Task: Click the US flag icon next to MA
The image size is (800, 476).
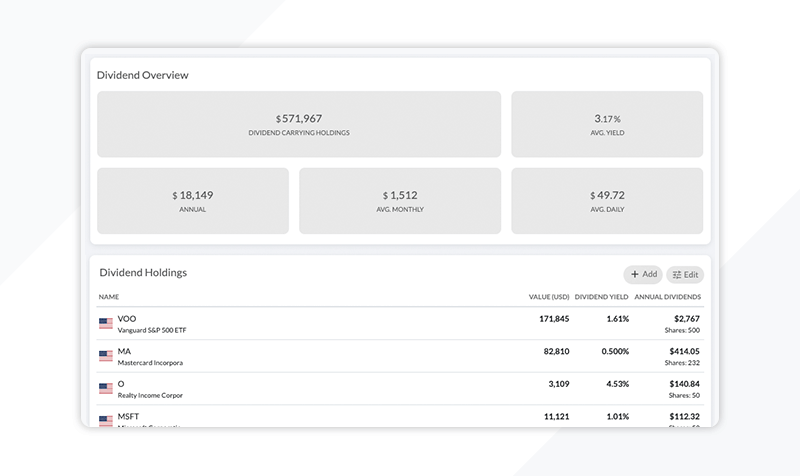Action: [x=106, y=356]
